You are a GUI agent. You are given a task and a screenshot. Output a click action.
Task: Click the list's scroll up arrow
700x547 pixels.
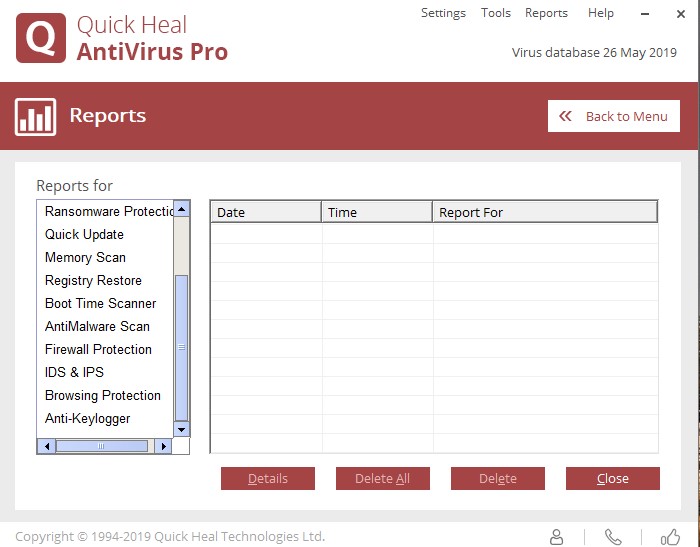[182, 209]
